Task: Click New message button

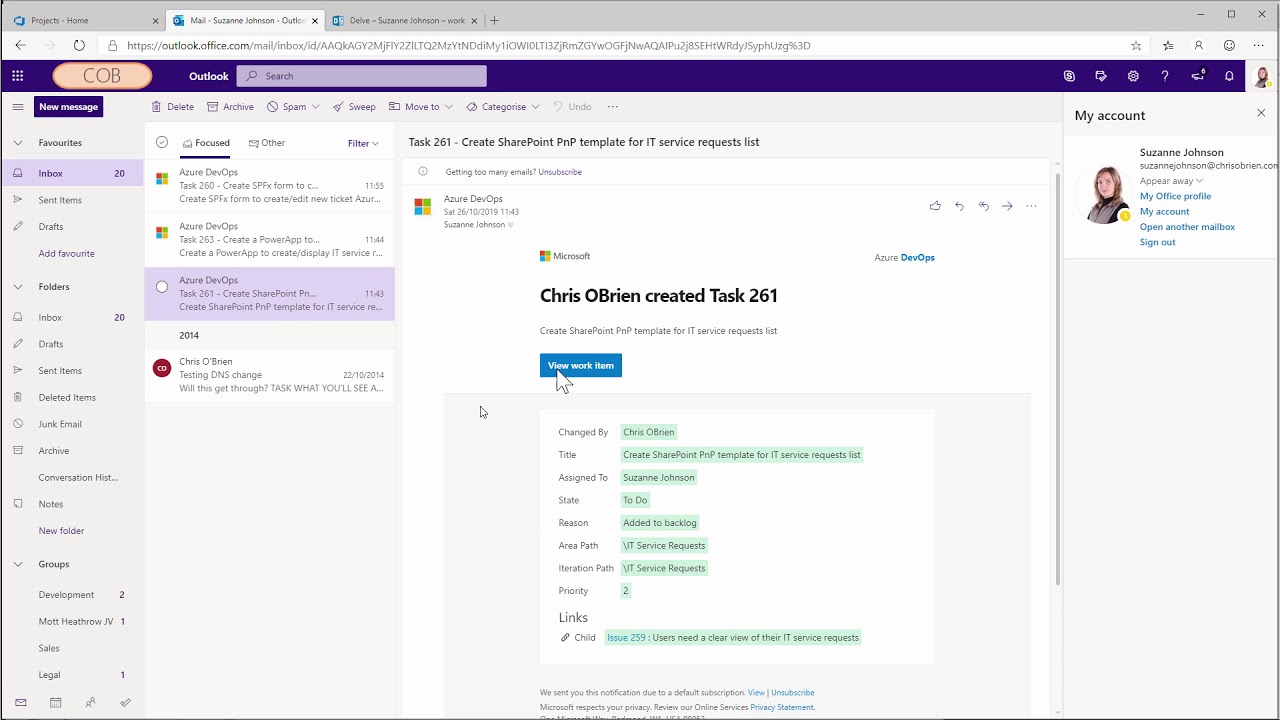Action: click(69, 107)
